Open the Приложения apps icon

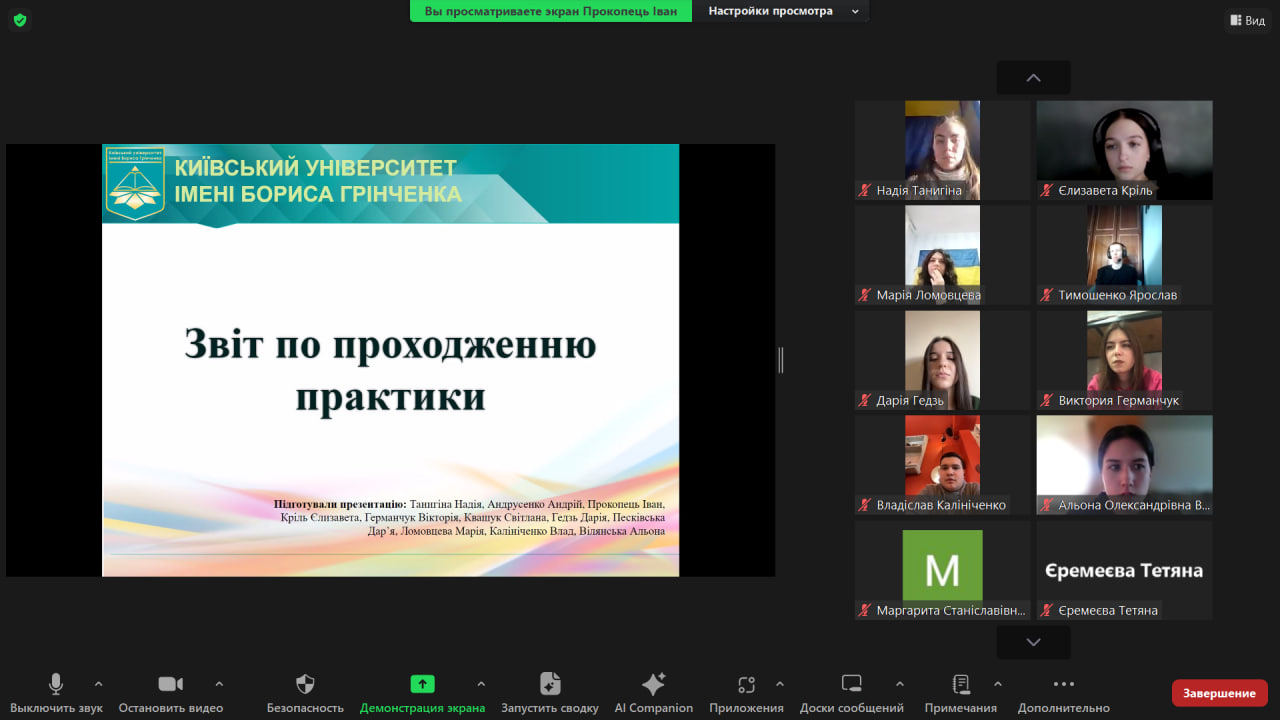point(745,684)
